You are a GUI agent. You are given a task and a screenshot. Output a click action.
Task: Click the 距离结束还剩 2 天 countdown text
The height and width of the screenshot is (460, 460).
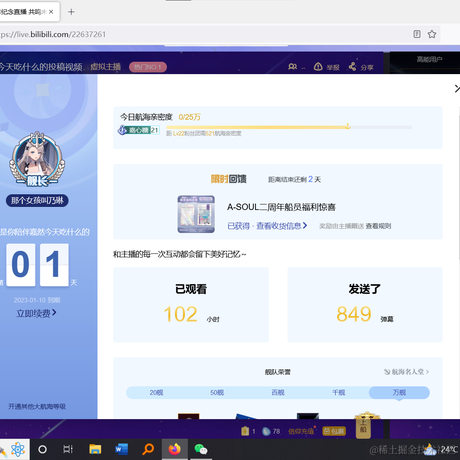pos(294,180)
